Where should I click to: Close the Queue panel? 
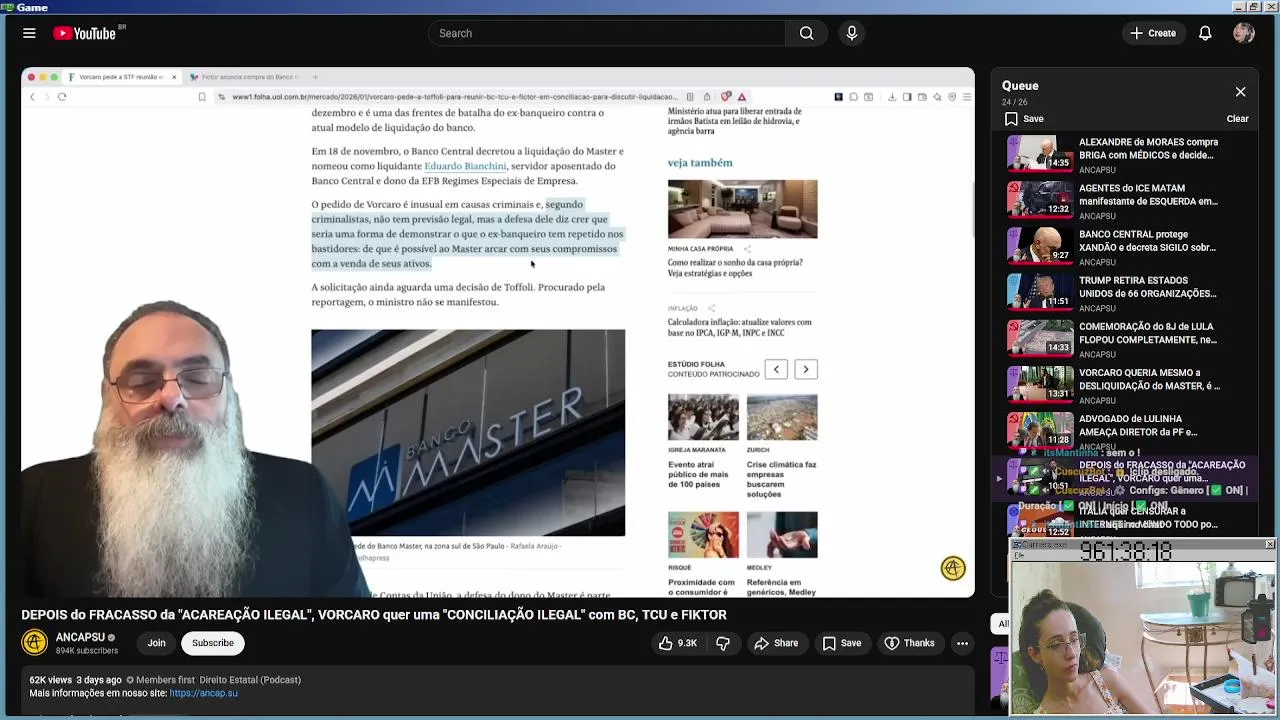pyautogui.click(x=1240, y=92)
